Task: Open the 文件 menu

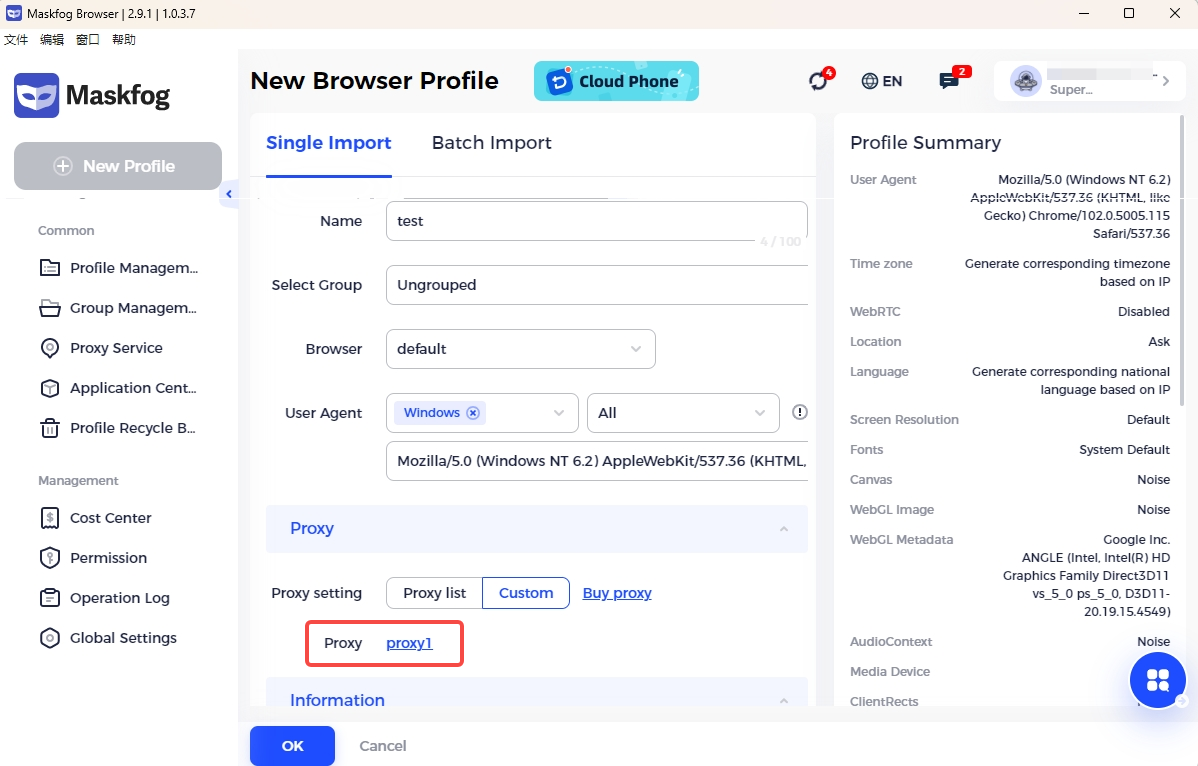Action: click(x=16, y=40)
